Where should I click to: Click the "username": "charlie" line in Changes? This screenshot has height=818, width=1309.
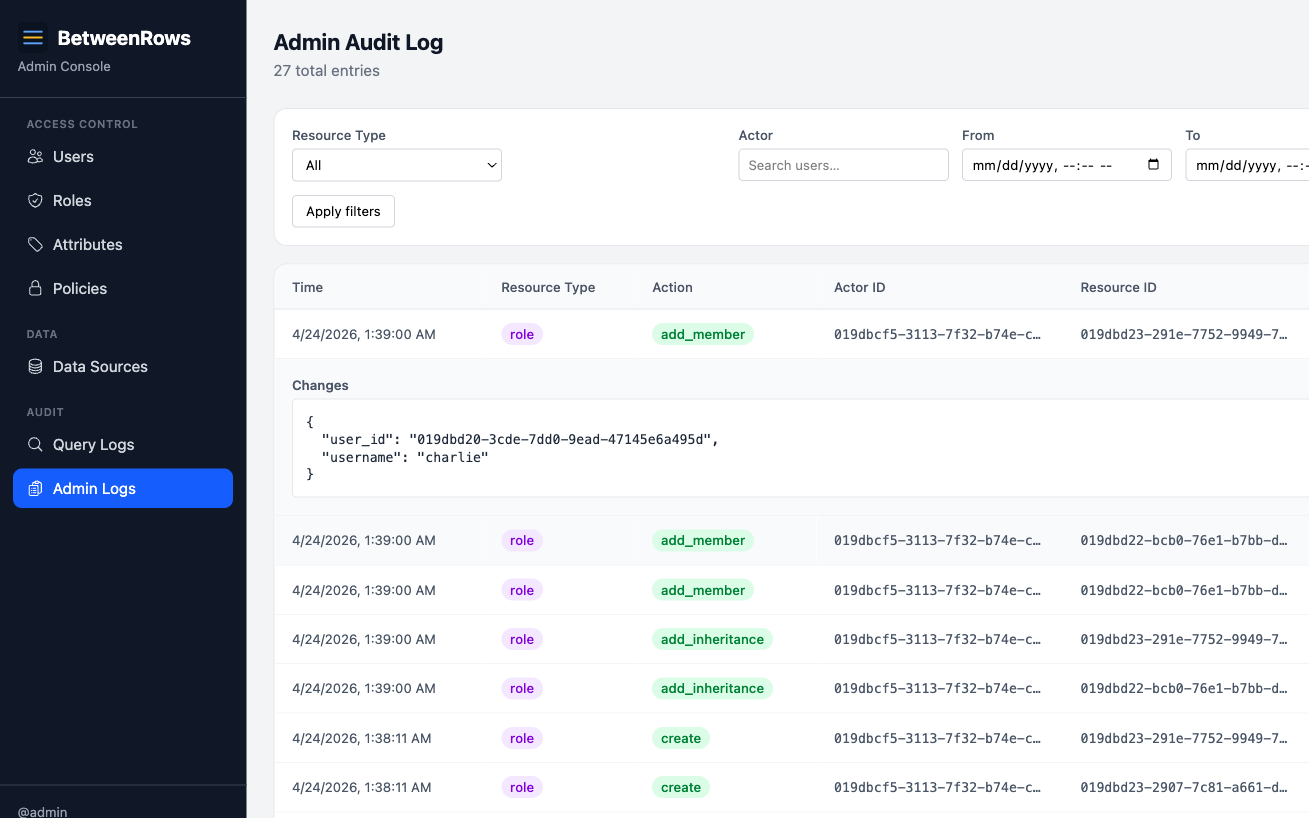405,457
